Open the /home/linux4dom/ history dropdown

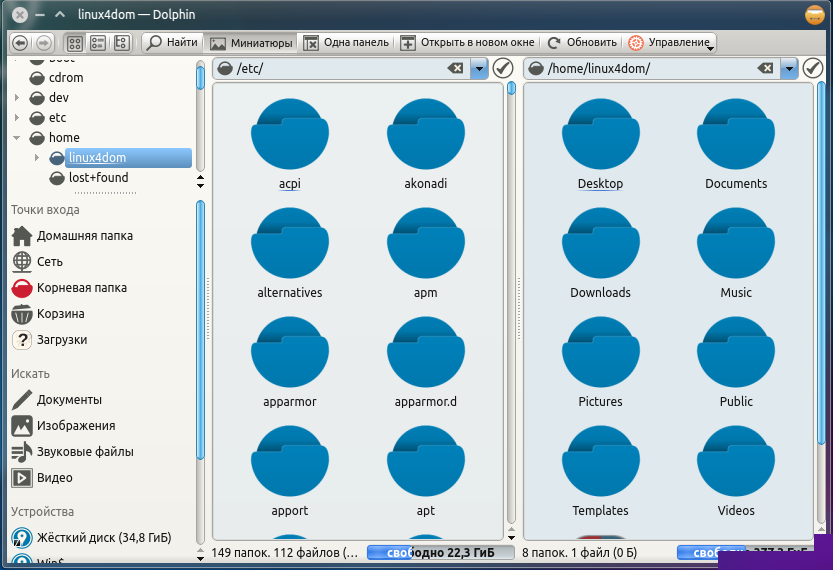(789, 69)
